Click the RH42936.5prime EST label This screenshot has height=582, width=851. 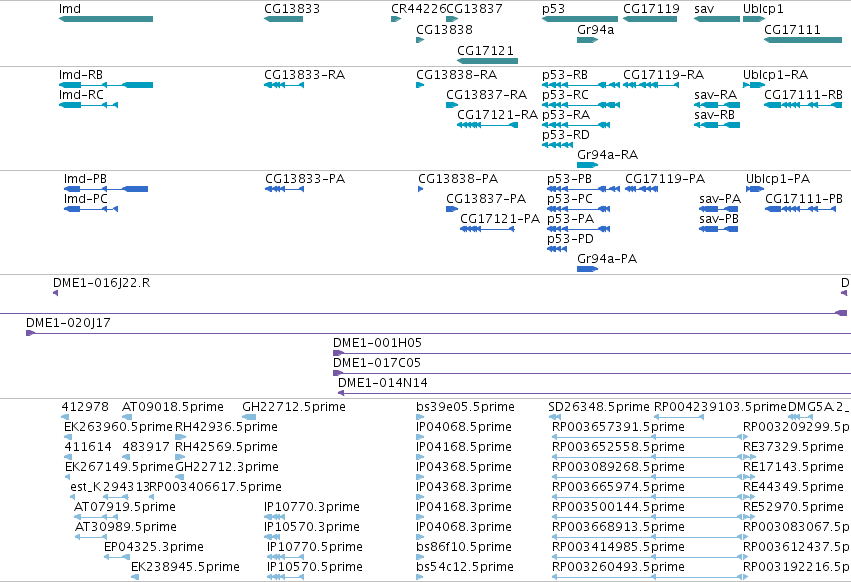[226, 427]
